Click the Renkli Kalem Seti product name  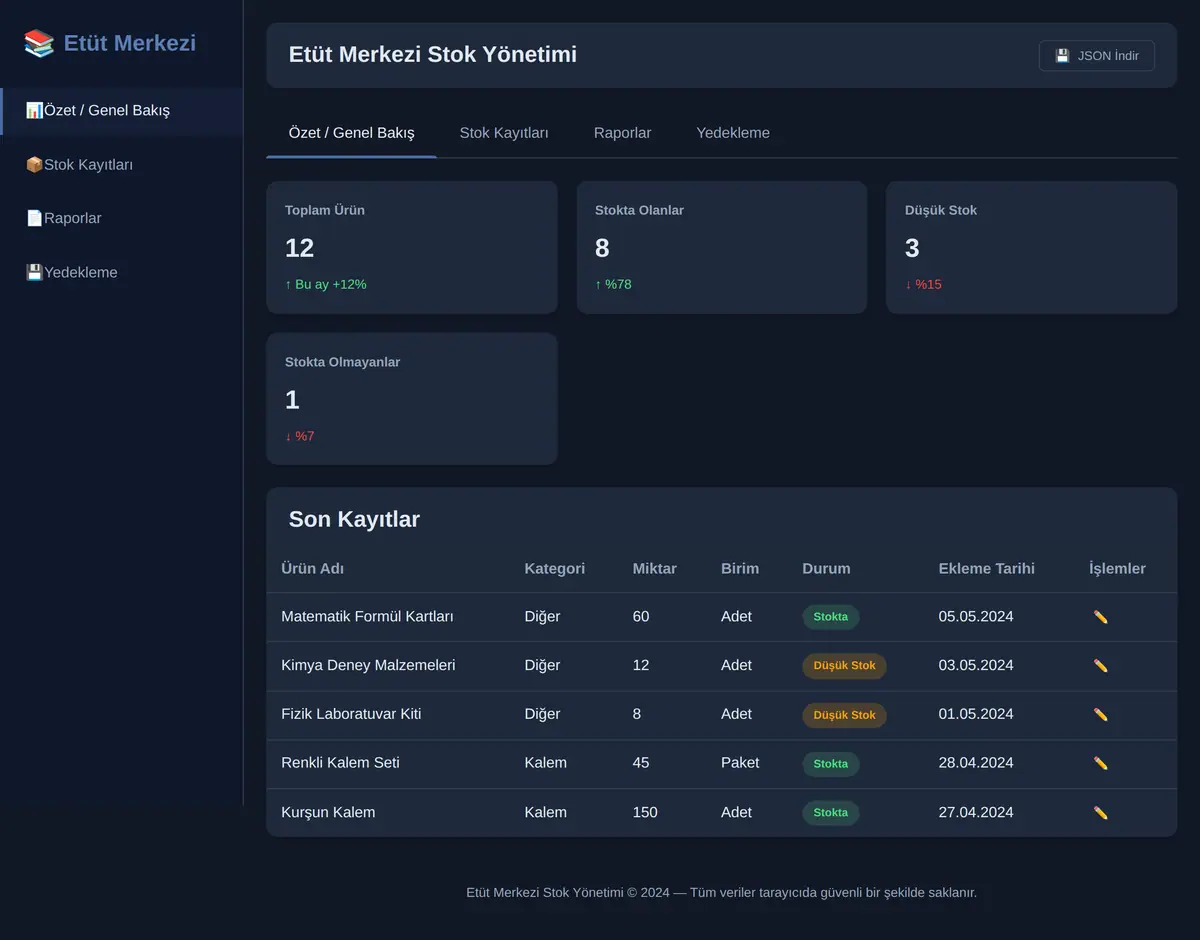click(x=340, y=762)
